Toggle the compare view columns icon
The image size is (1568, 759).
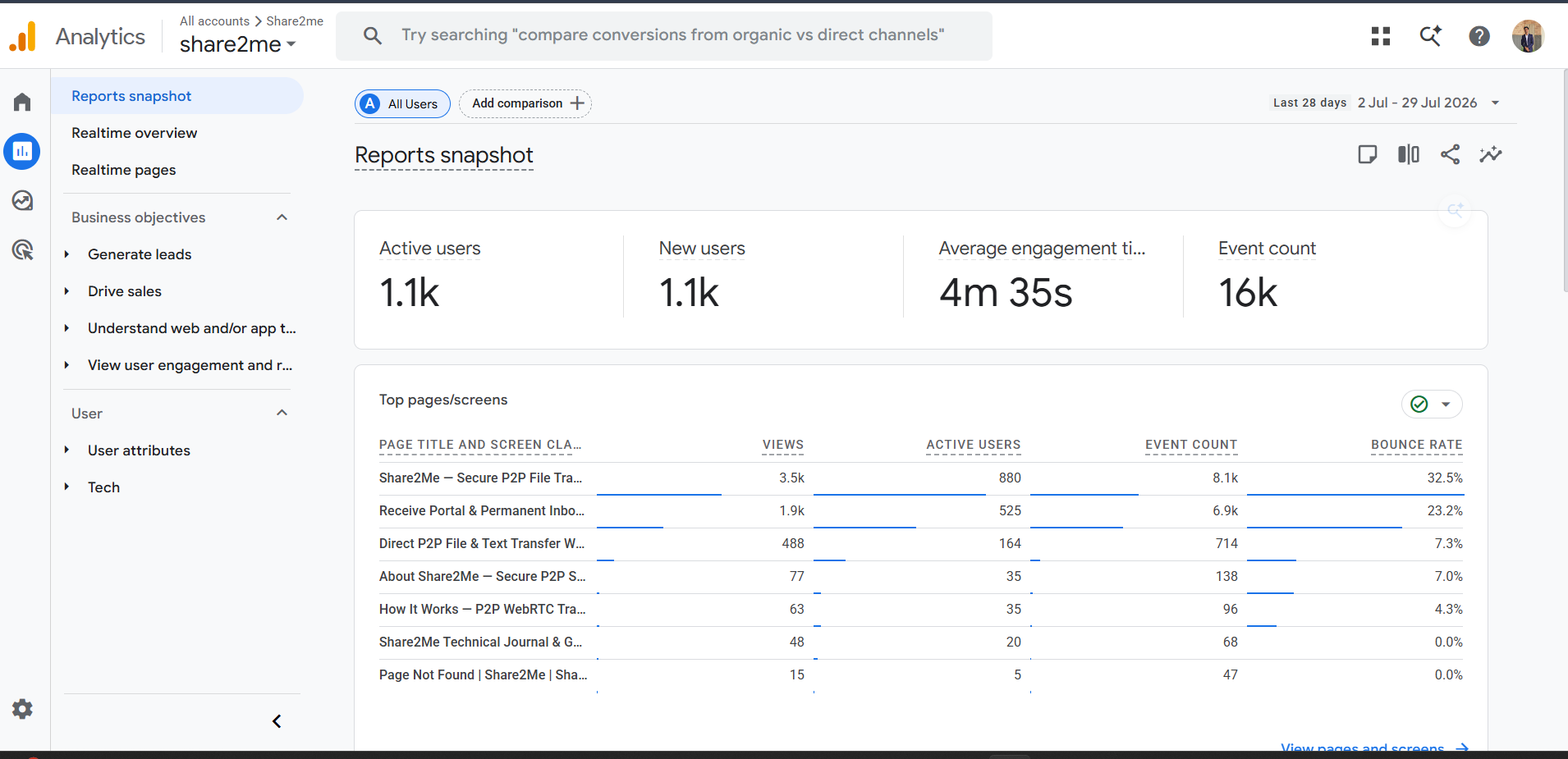coord(1409,154)
